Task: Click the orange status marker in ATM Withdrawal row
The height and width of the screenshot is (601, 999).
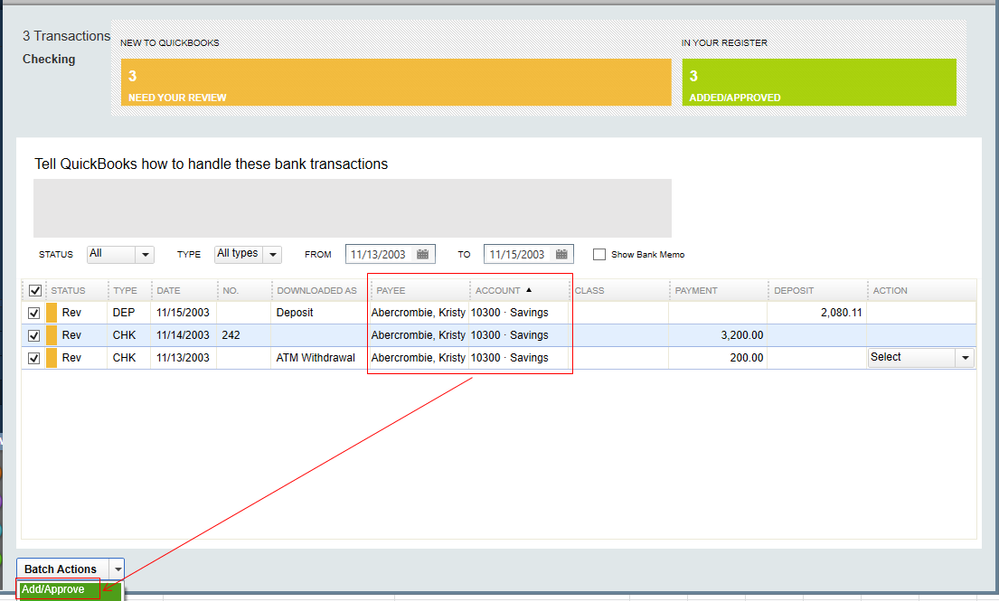Action: [52, 358]
